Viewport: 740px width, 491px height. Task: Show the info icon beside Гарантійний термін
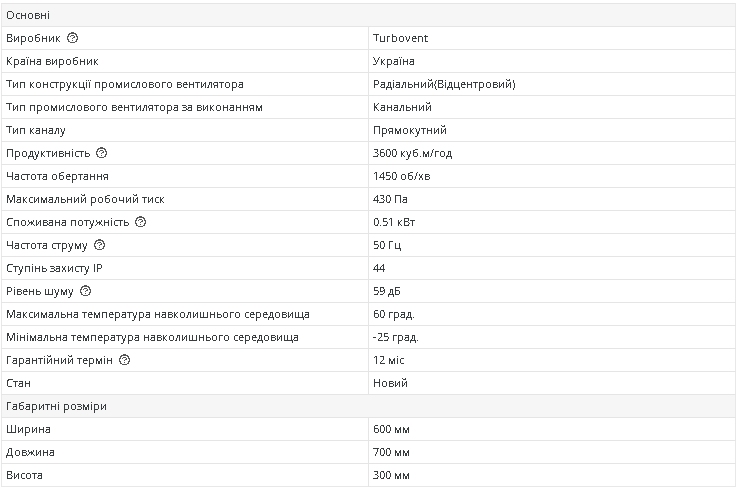point(124,360)
